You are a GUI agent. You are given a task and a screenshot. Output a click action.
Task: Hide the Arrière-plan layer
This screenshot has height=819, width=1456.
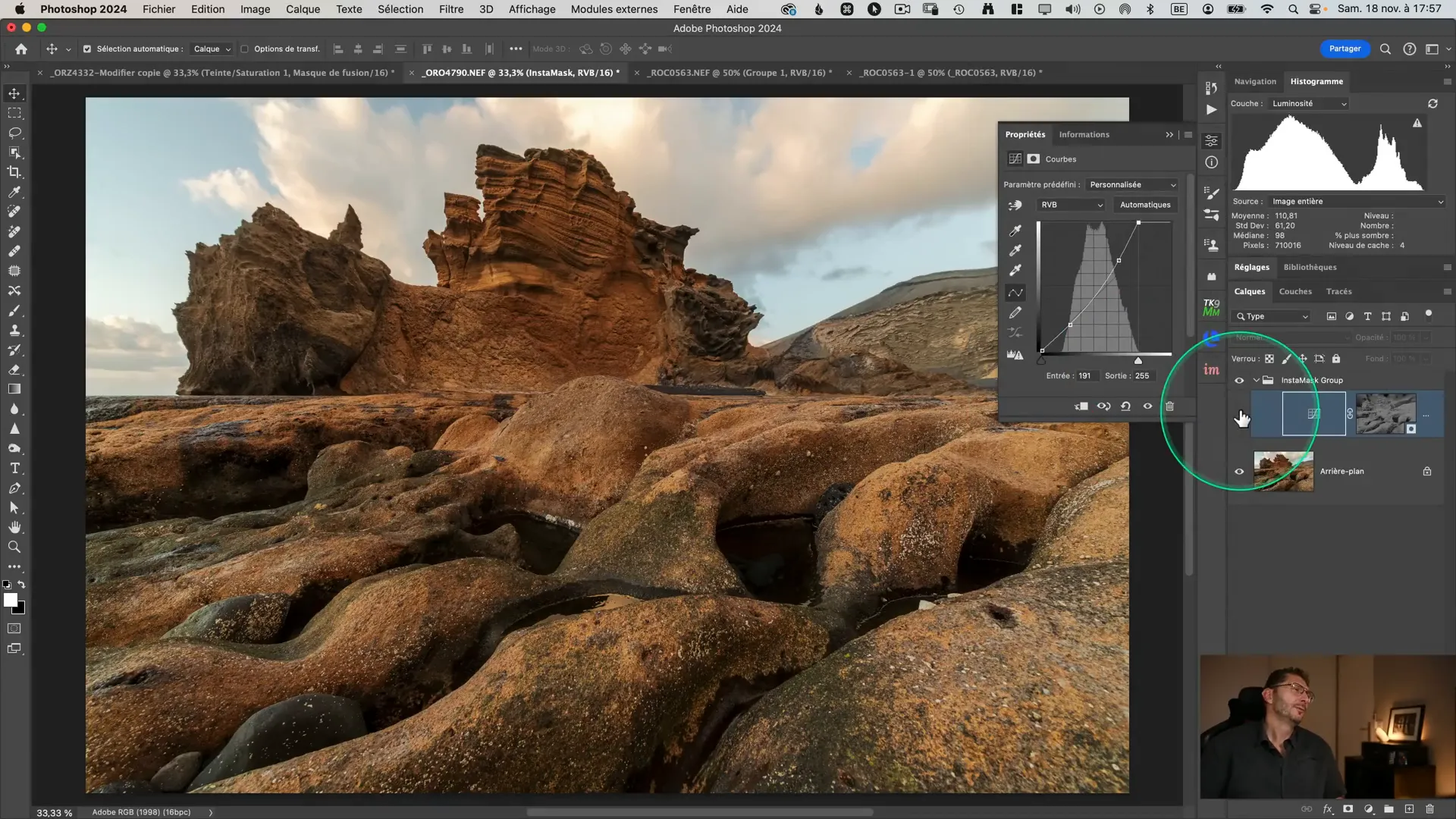coord(1239,472)
